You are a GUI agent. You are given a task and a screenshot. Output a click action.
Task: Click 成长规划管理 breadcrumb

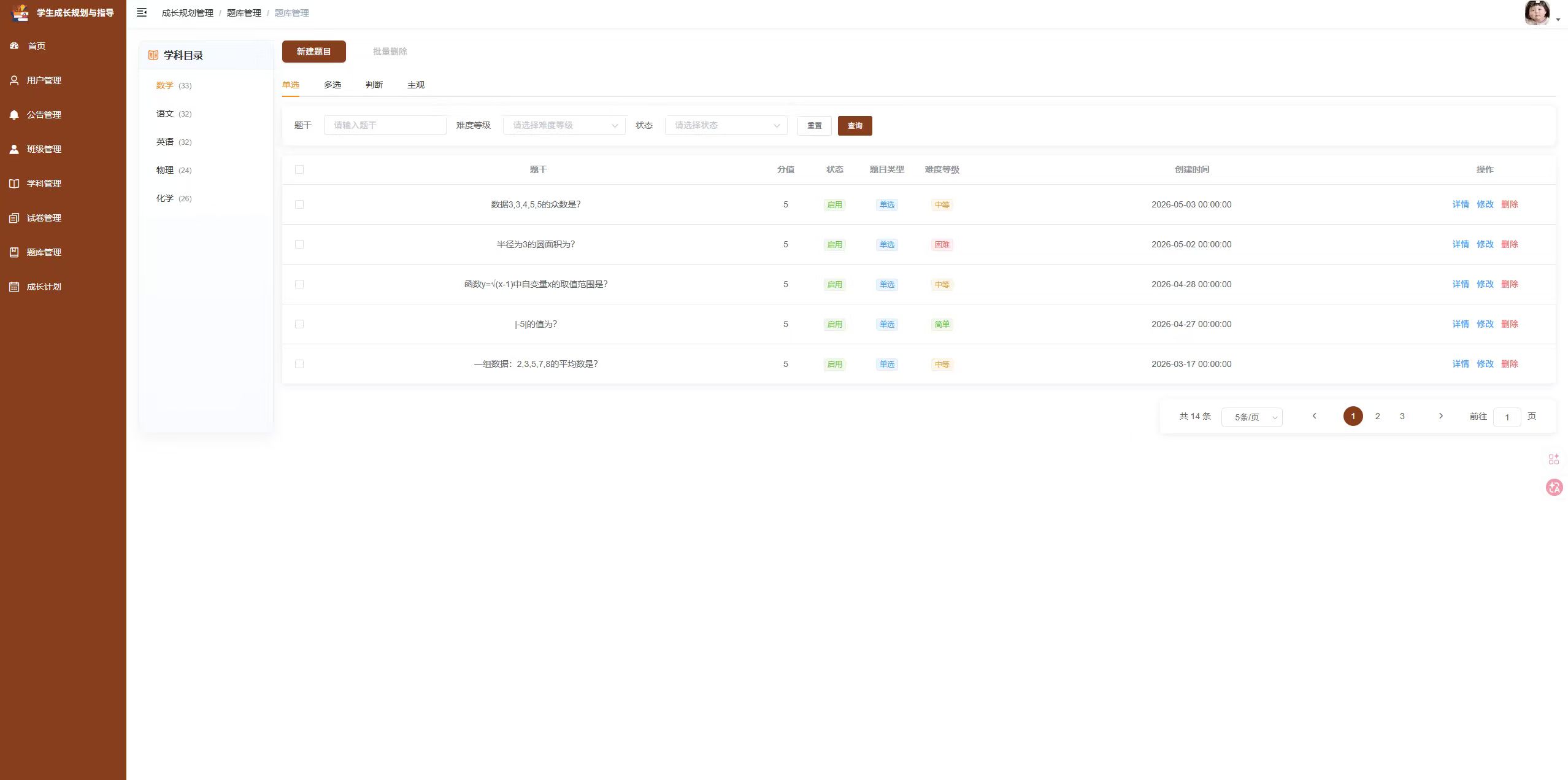coord(188,13)
